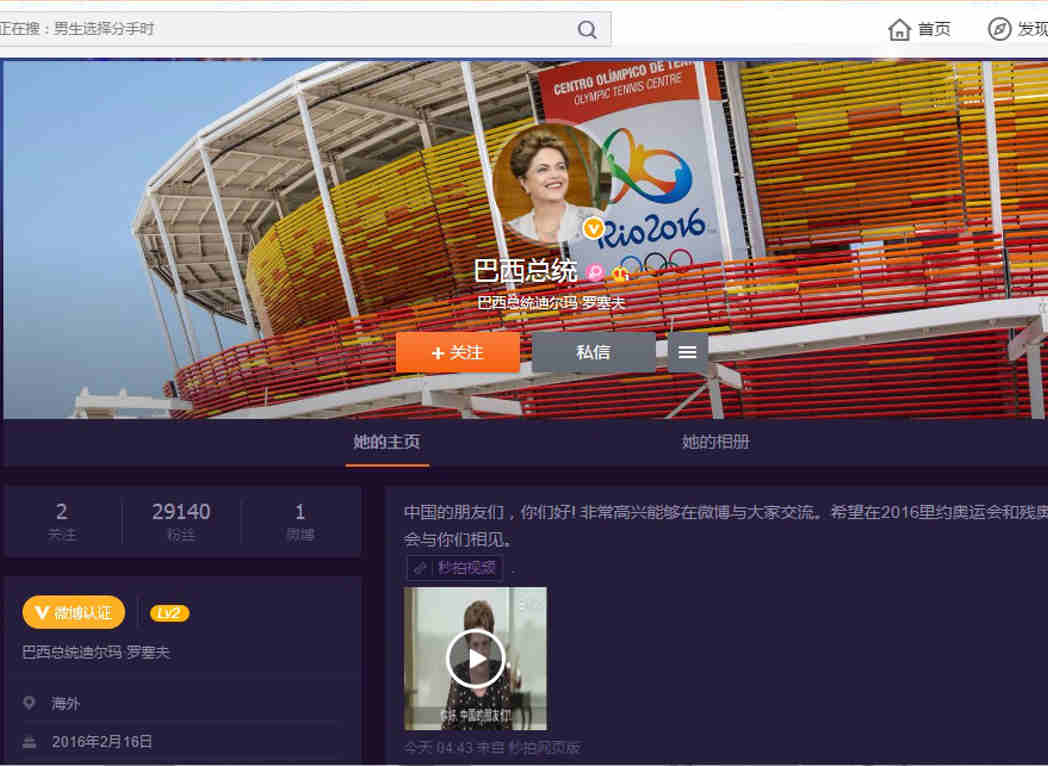Play the video in the post
Viewport: 1048px width, 766px height.
click(475, 658)
